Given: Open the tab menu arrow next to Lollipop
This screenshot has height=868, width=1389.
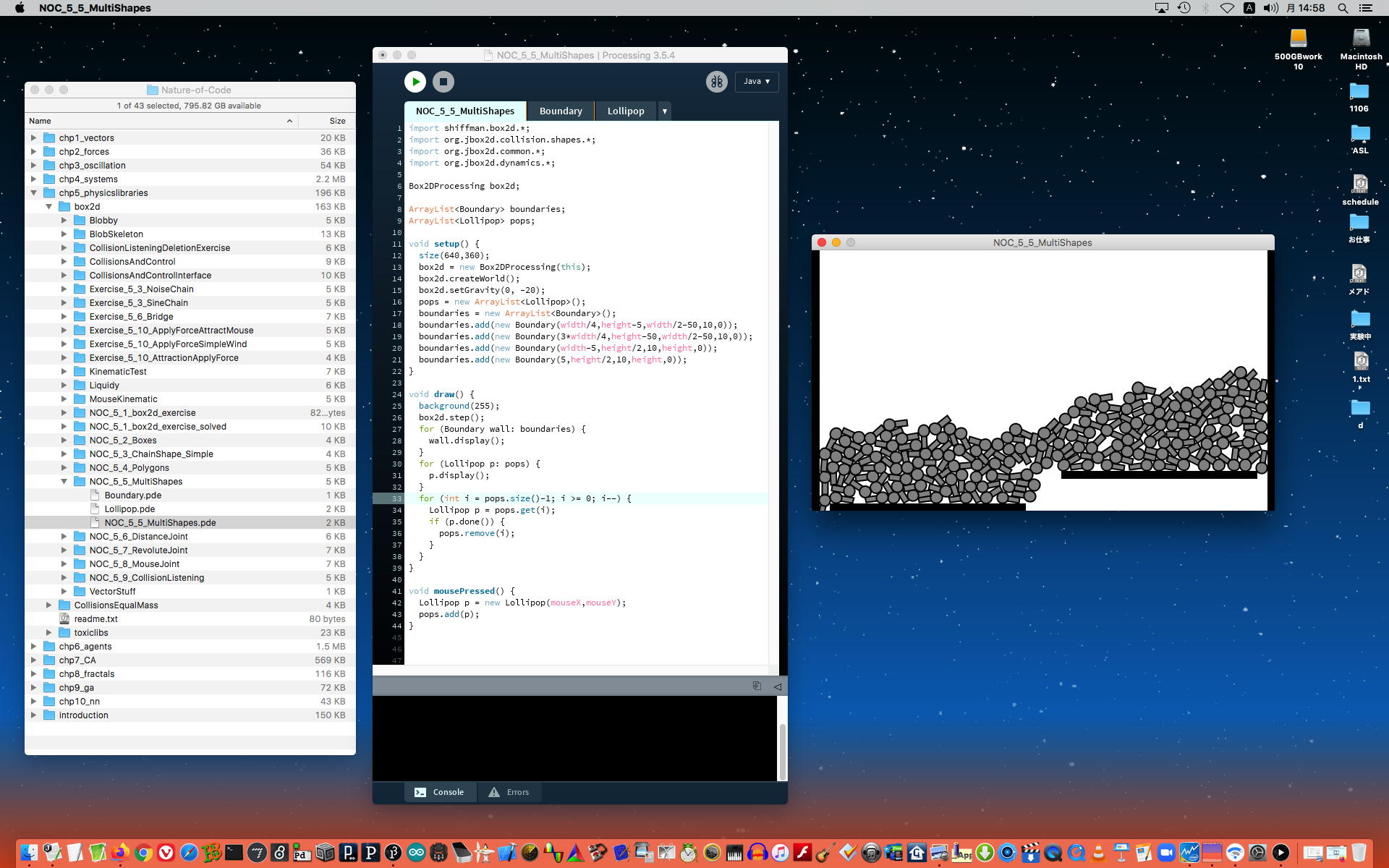Looking at the screenshot, I should click(664, 111).
